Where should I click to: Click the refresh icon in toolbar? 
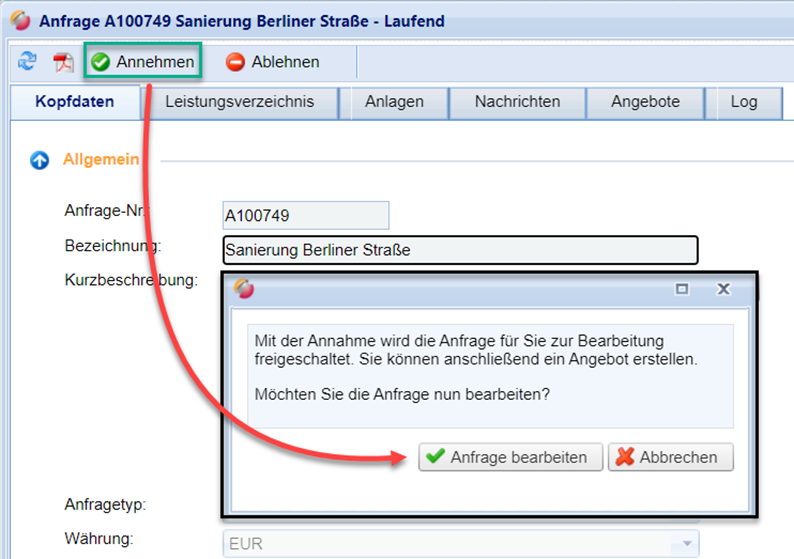pos(27,62)
